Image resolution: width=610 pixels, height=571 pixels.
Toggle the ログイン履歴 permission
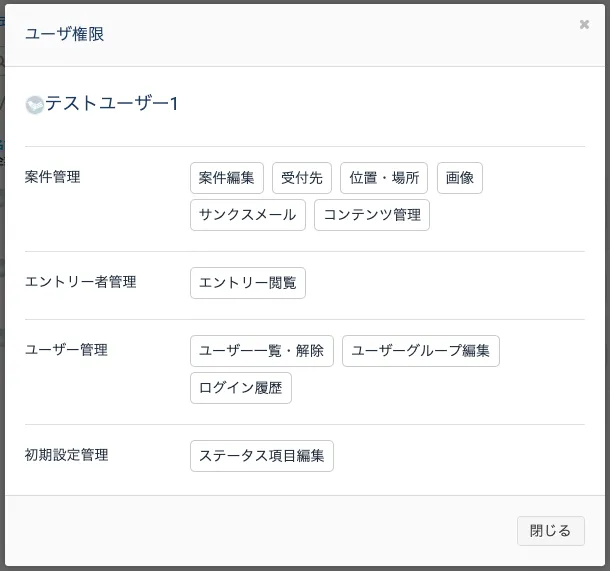[x=241, y=388]
